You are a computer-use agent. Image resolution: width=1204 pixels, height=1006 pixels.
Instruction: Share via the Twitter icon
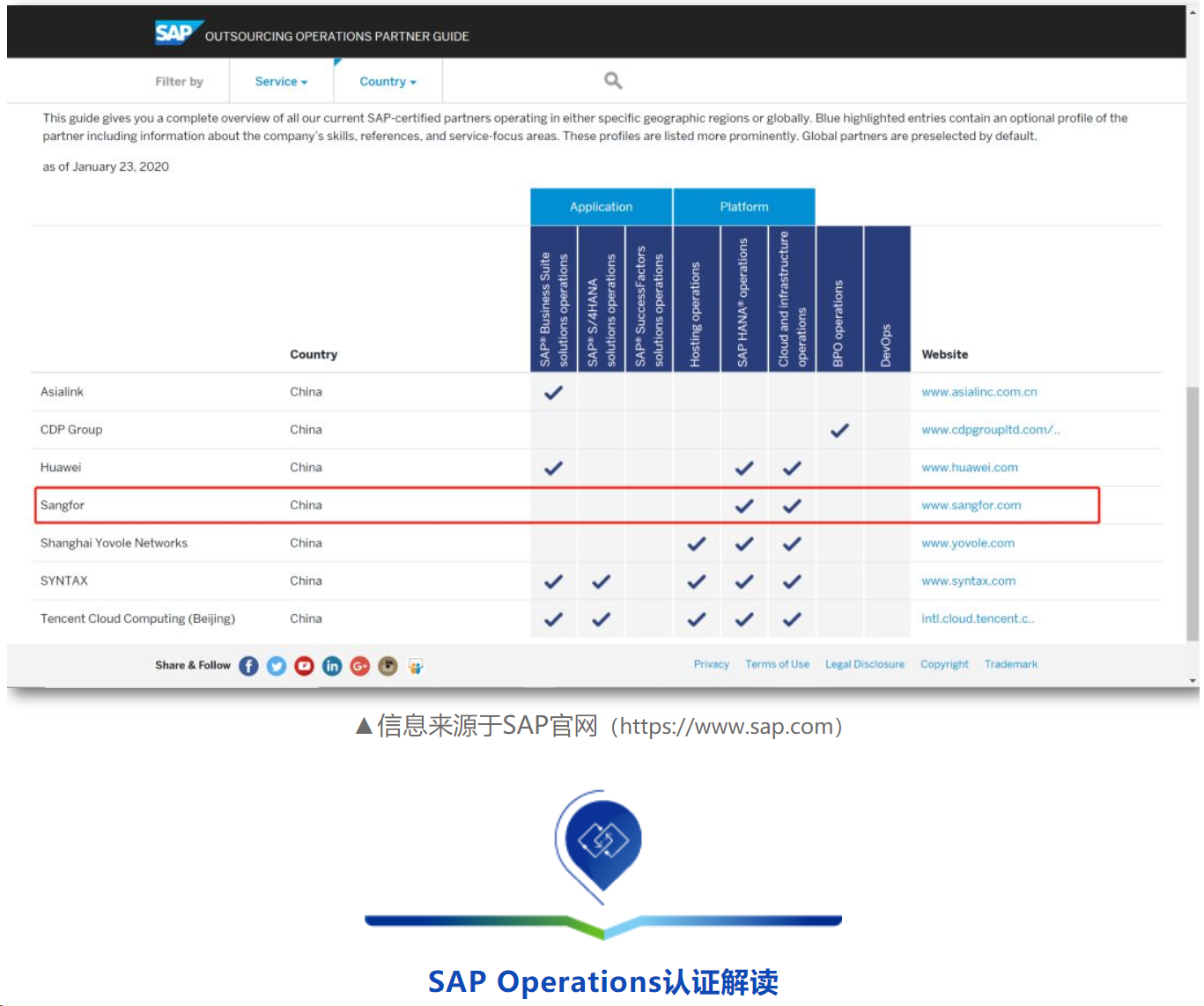point(277,666)
